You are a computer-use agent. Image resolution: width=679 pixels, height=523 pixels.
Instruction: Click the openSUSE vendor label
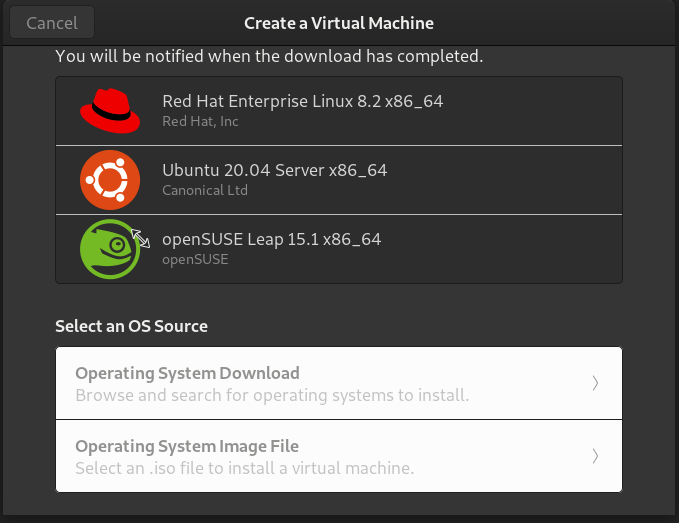195,259
